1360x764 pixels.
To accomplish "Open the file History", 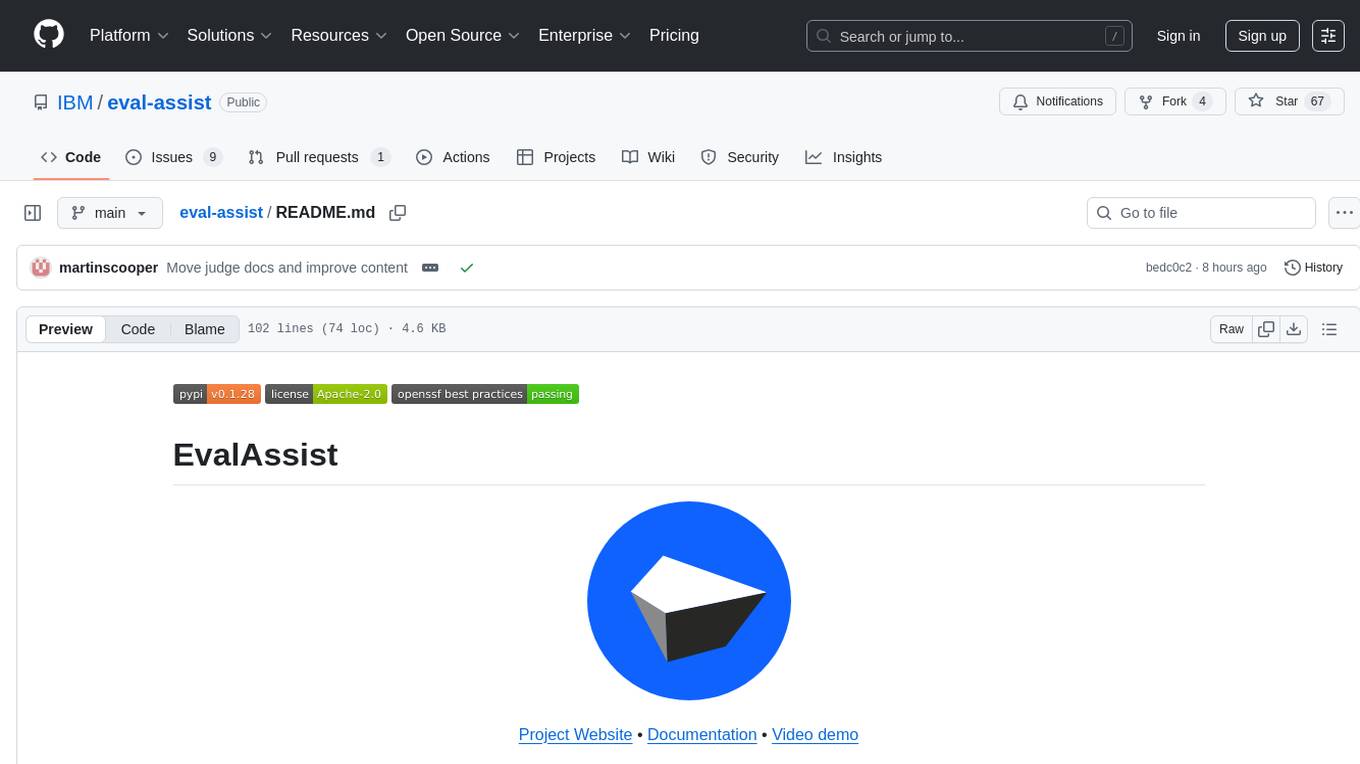I will [1313, 268].
